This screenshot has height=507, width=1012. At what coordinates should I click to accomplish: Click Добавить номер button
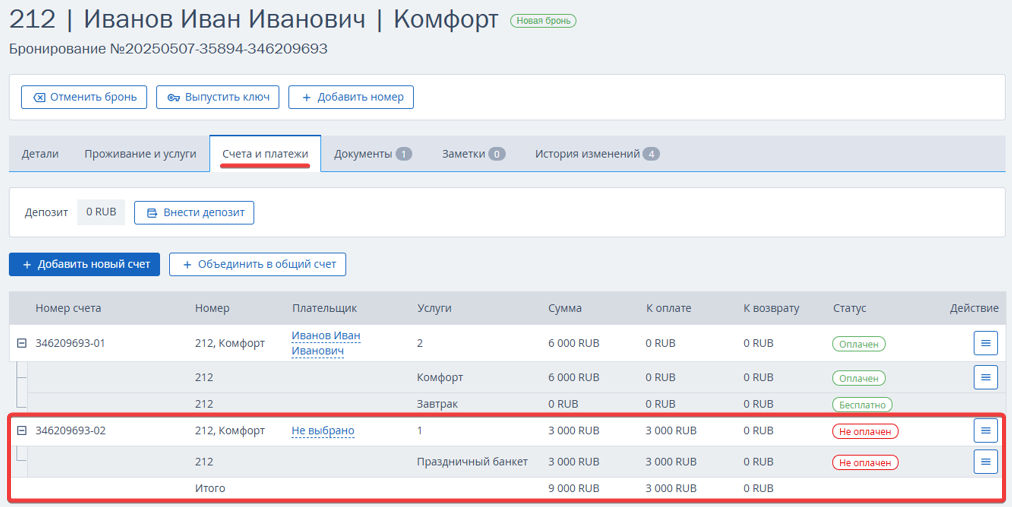(351, 97)
